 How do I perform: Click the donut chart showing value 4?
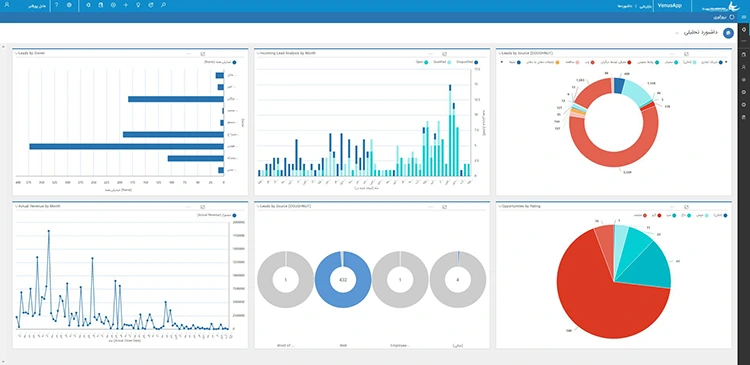coord(458,279)
